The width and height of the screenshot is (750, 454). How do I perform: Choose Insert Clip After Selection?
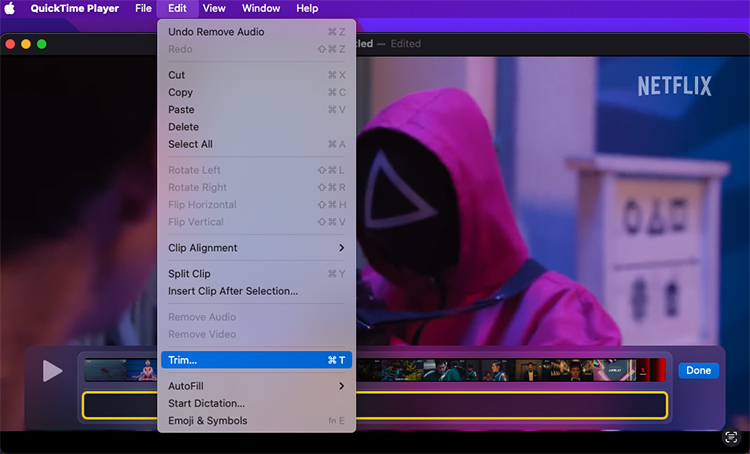256,290
